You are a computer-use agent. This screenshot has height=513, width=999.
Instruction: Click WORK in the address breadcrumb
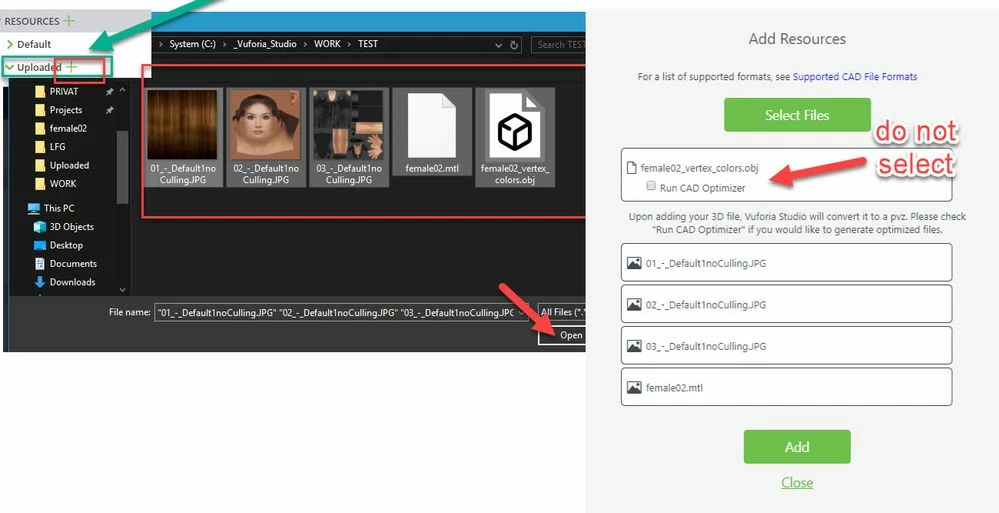click(327, 44)
